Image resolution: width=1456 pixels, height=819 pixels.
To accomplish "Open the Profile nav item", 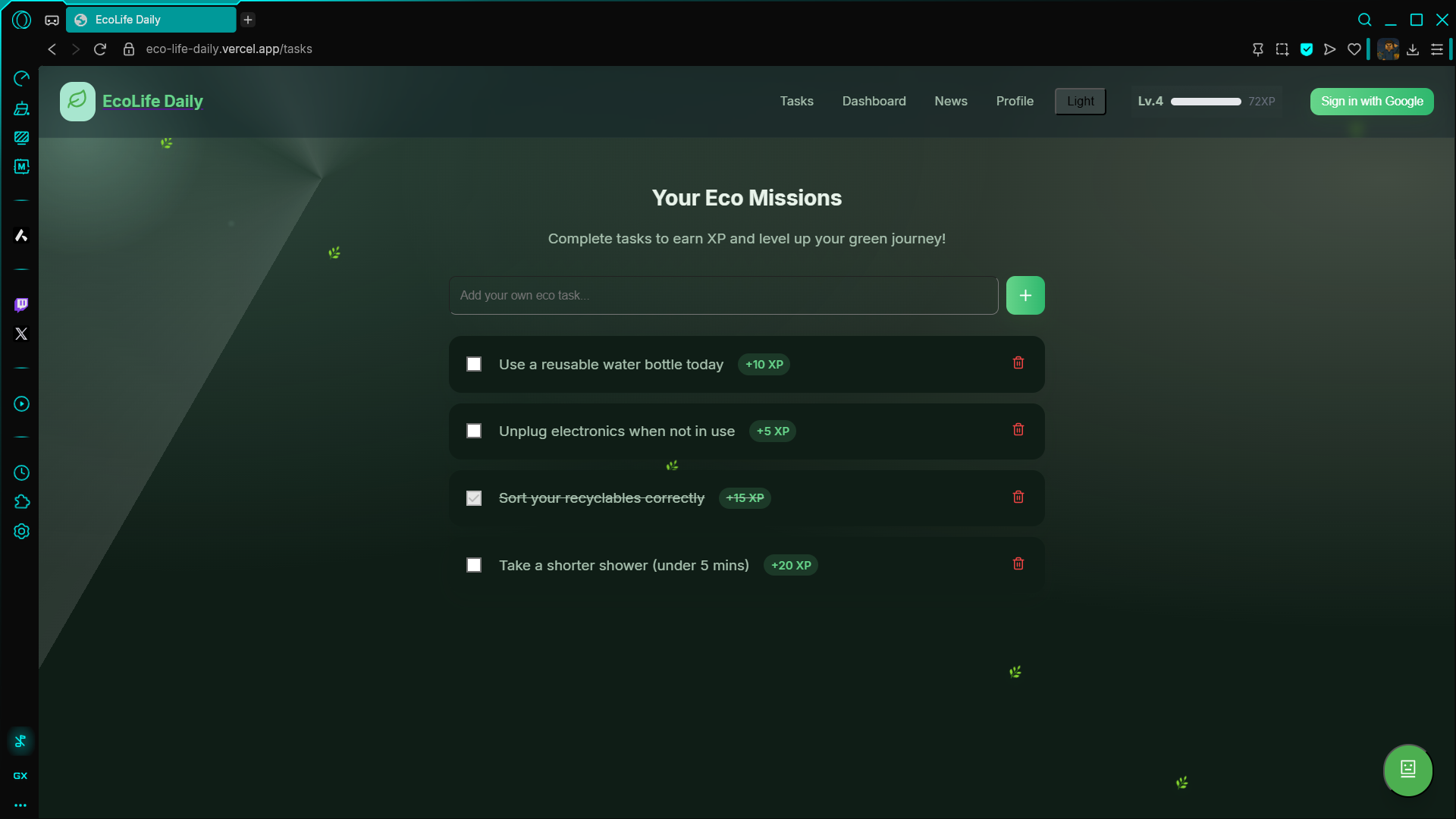I will [1014, 102].
